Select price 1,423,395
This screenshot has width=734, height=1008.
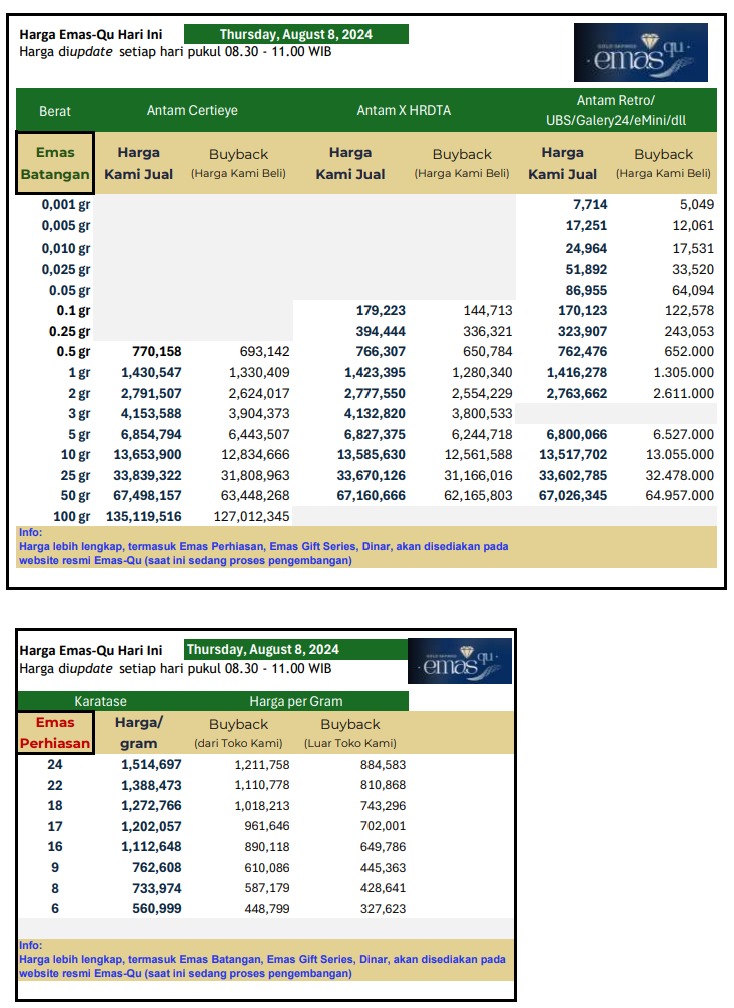tap(375, 372)
